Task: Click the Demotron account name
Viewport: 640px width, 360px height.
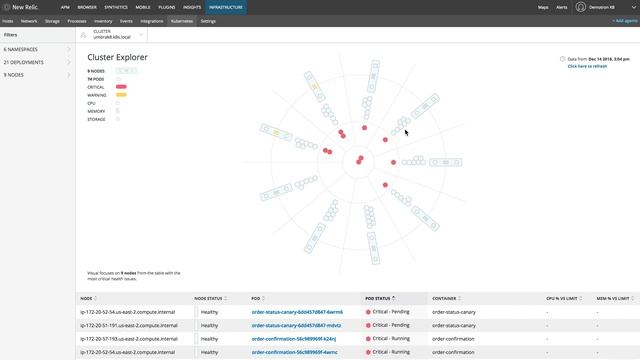Action: click(x=602, y=7)
